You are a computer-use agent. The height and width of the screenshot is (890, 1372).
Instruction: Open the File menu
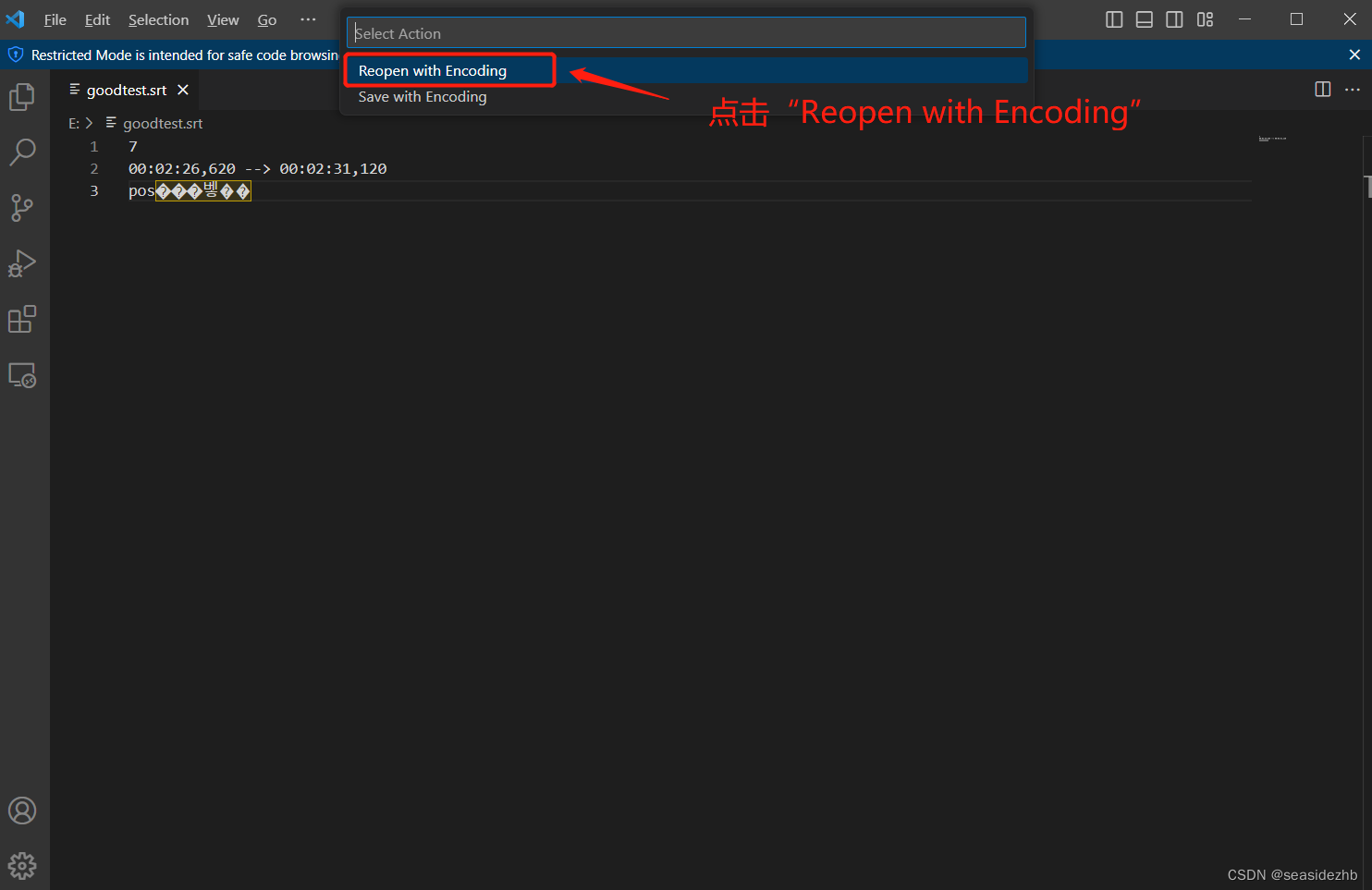(x=55, y=19)
